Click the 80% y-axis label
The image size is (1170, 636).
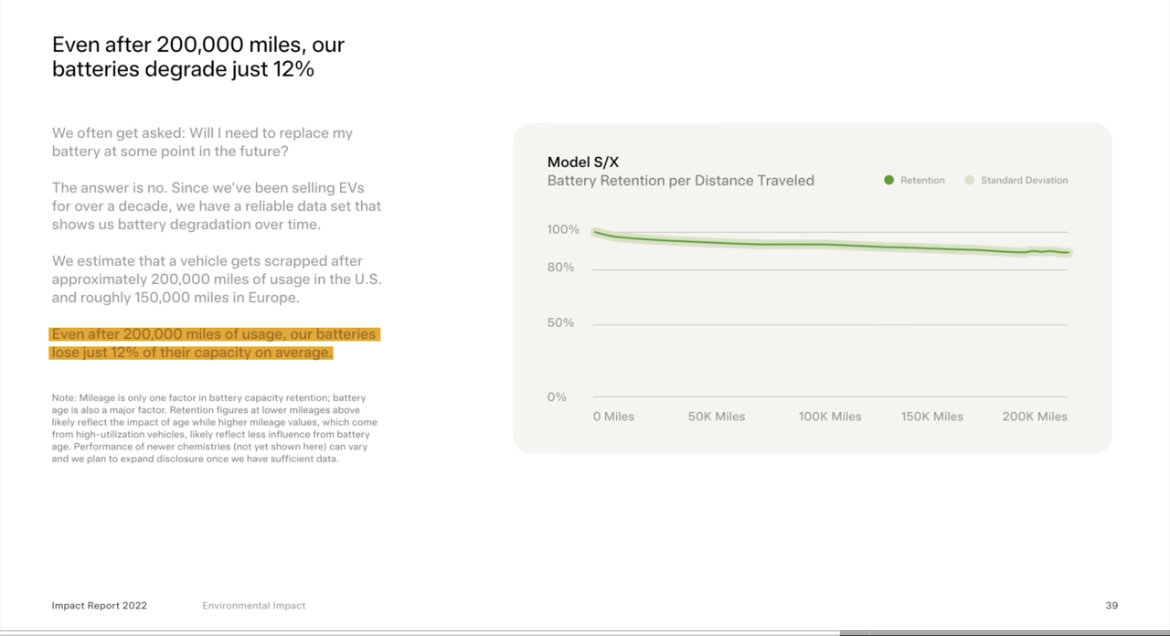tap(560, 267)
